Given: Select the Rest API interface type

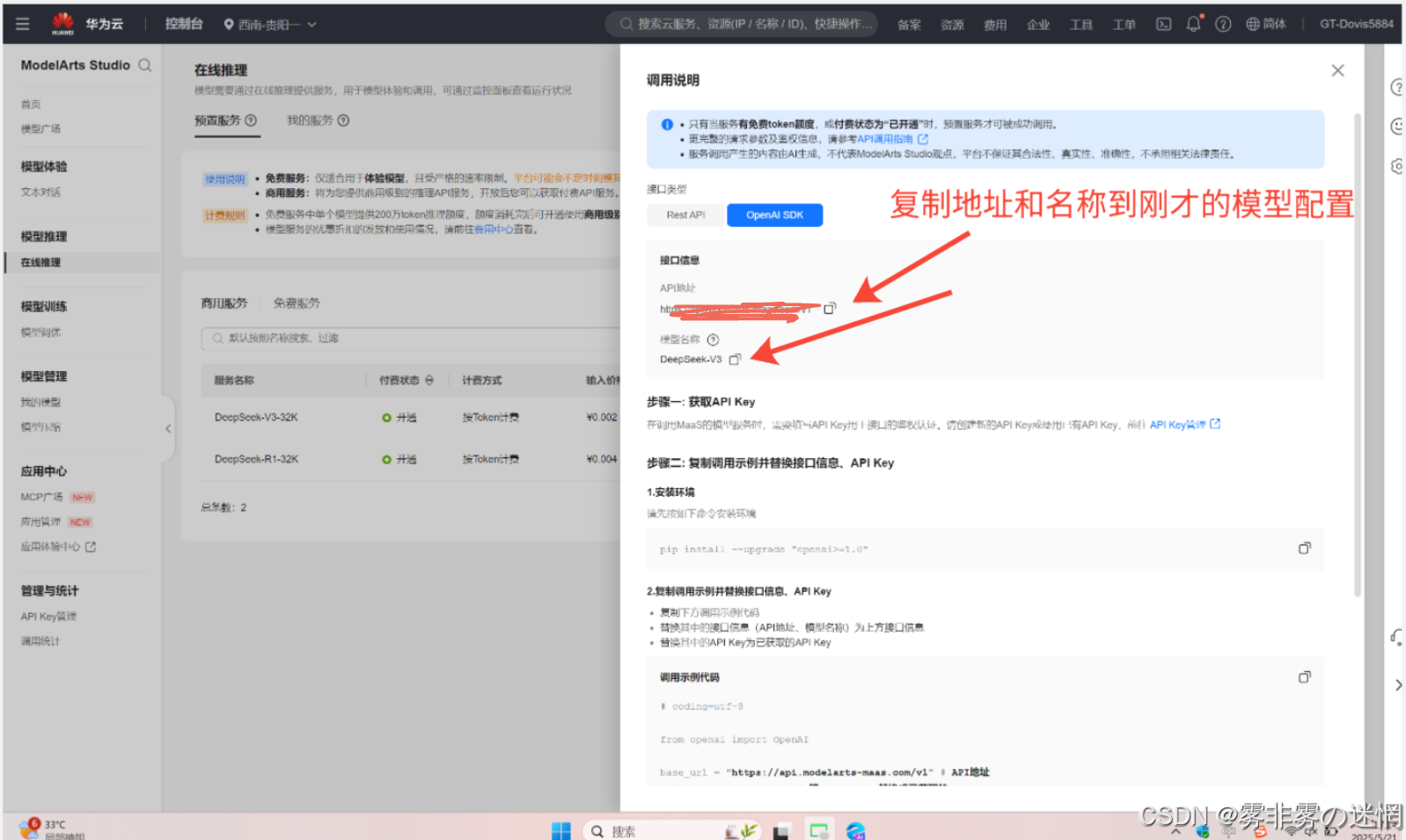Looking at the screenshot, I should (685, 215).
